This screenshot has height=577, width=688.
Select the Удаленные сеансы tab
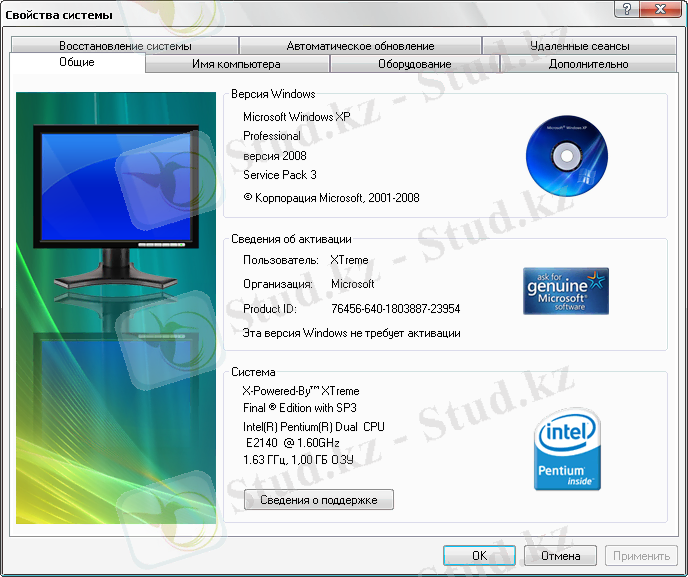point(579,46)
